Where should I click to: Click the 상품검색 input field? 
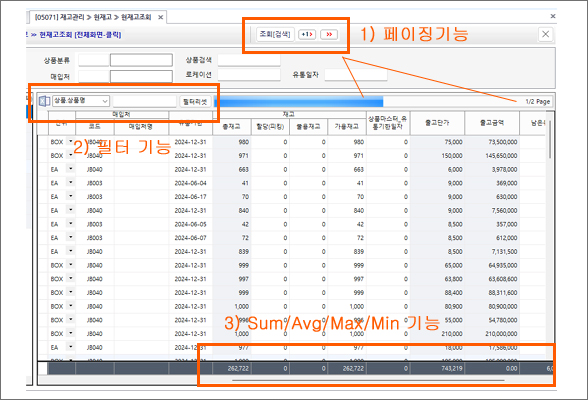(x=249, y=60)
